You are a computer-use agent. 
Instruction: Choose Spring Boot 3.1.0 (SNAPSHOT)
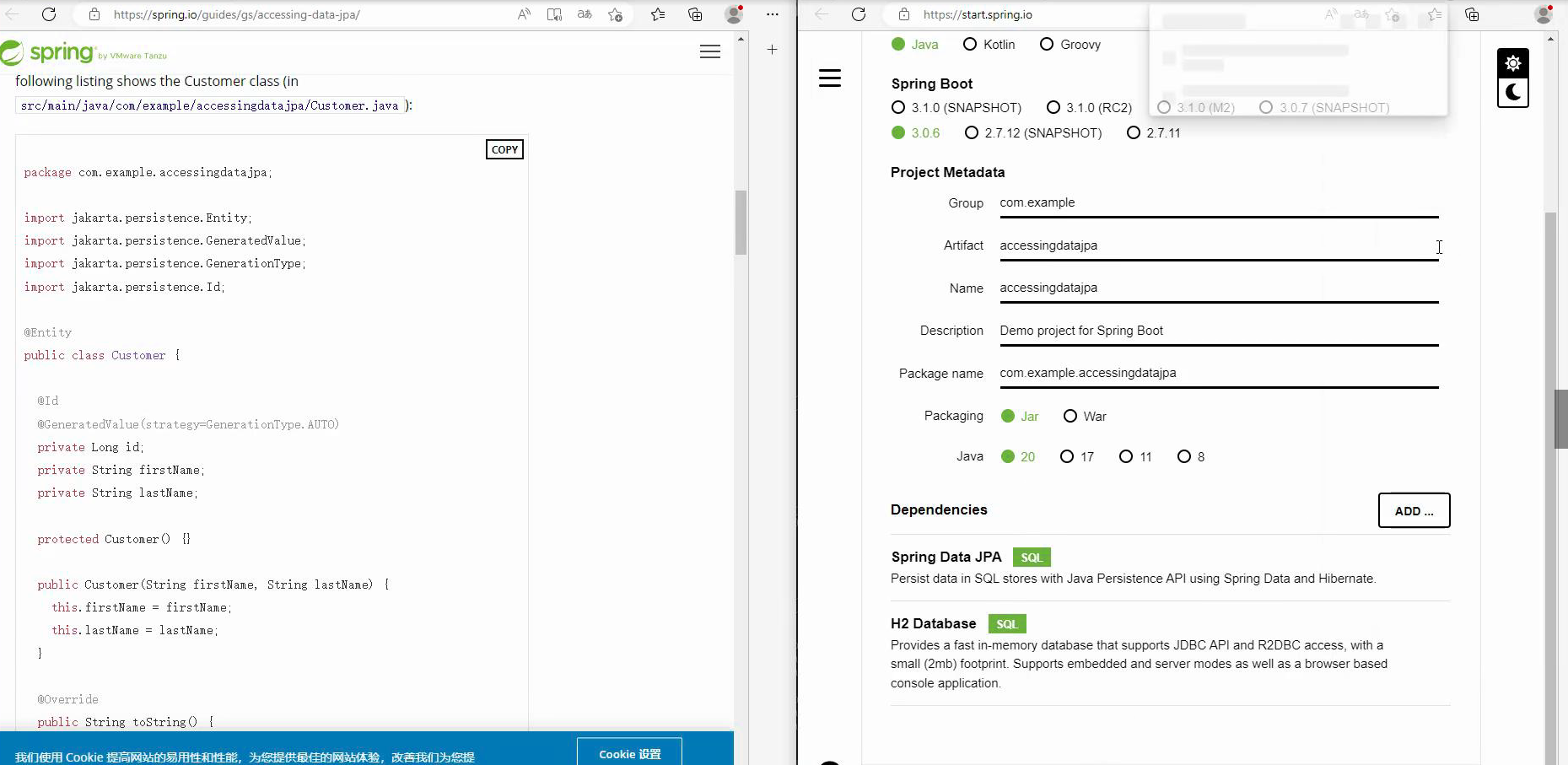tap(956, 108)
